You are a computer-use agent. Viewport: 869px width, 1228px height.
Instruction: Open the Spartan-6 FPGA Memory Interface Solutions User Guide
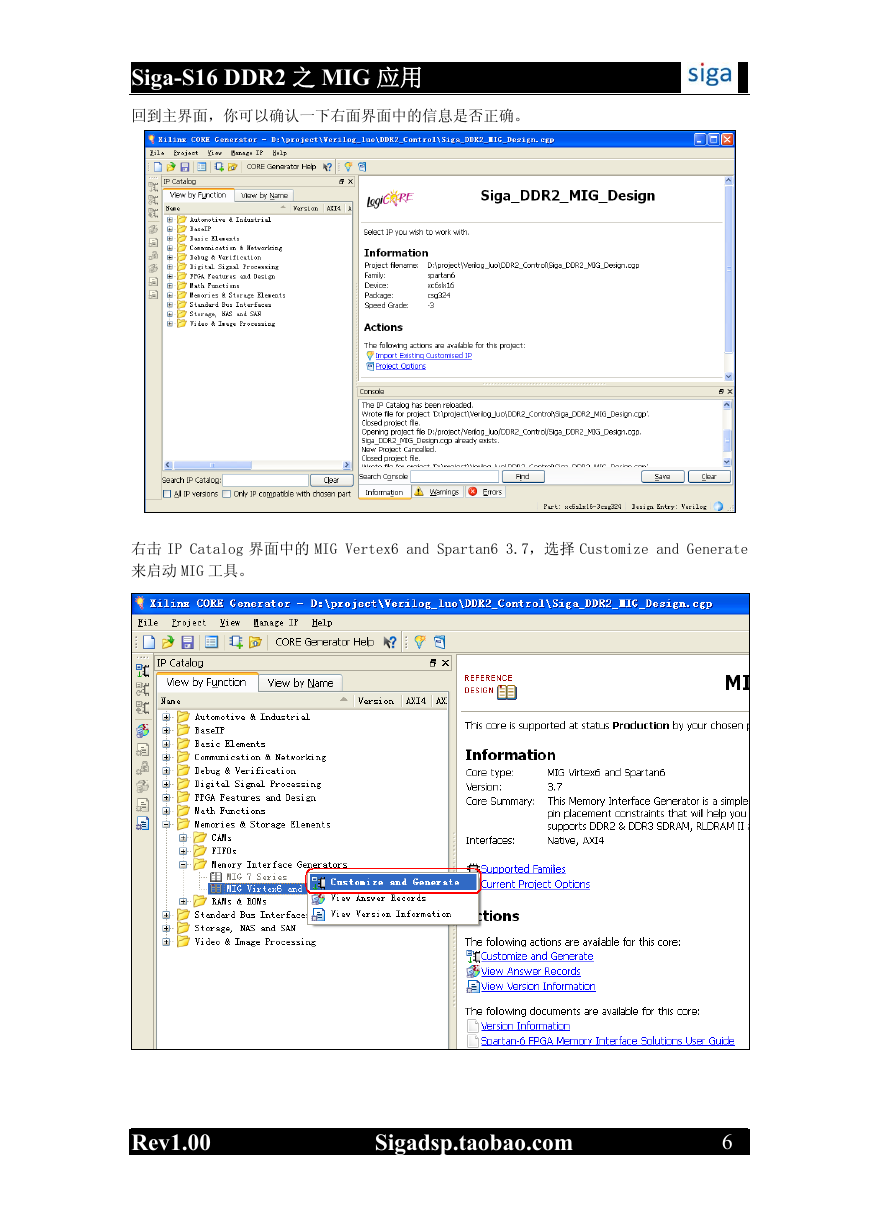pos(608,1041)
